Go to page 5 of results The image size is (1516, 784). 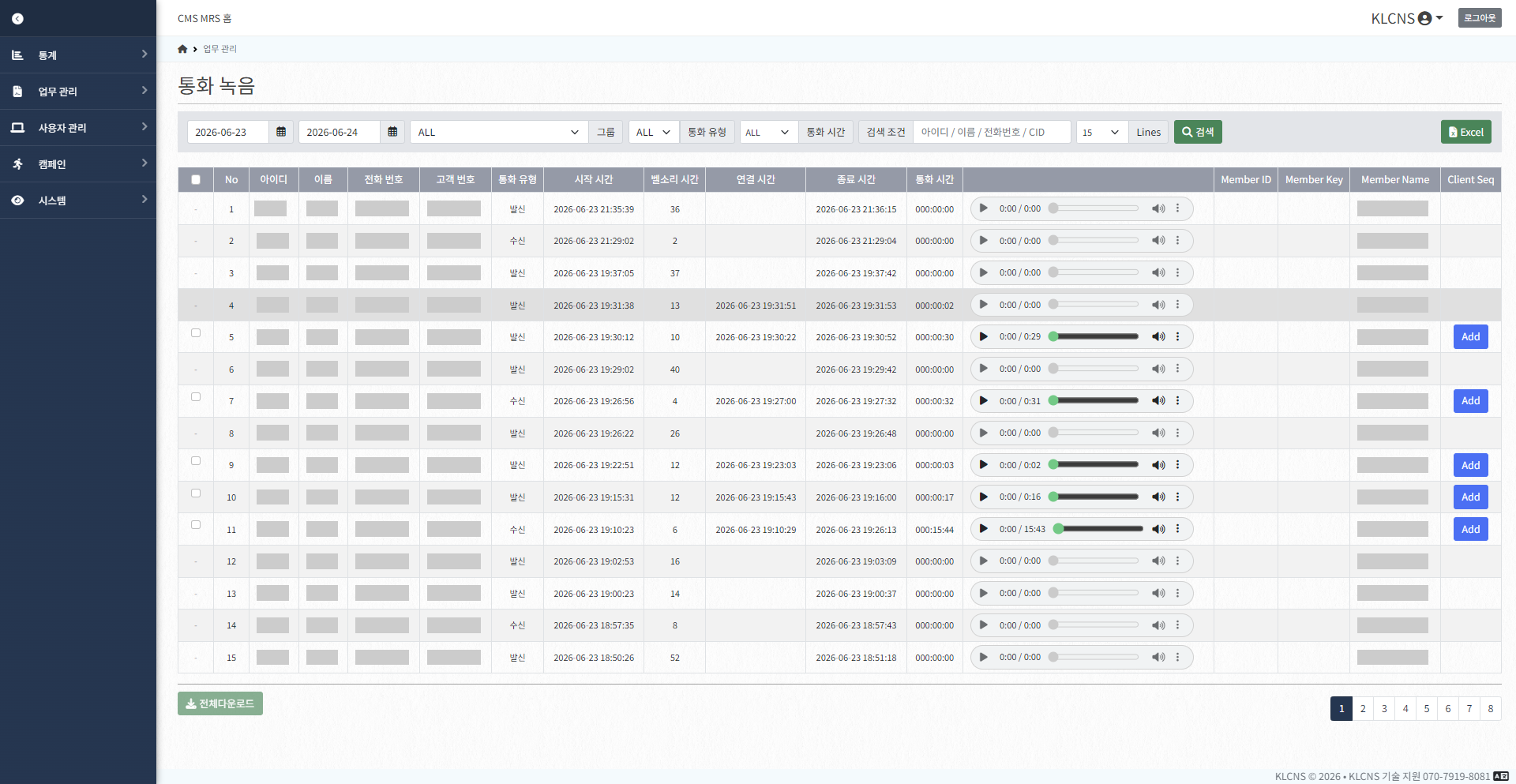[x=1427, y=708]
